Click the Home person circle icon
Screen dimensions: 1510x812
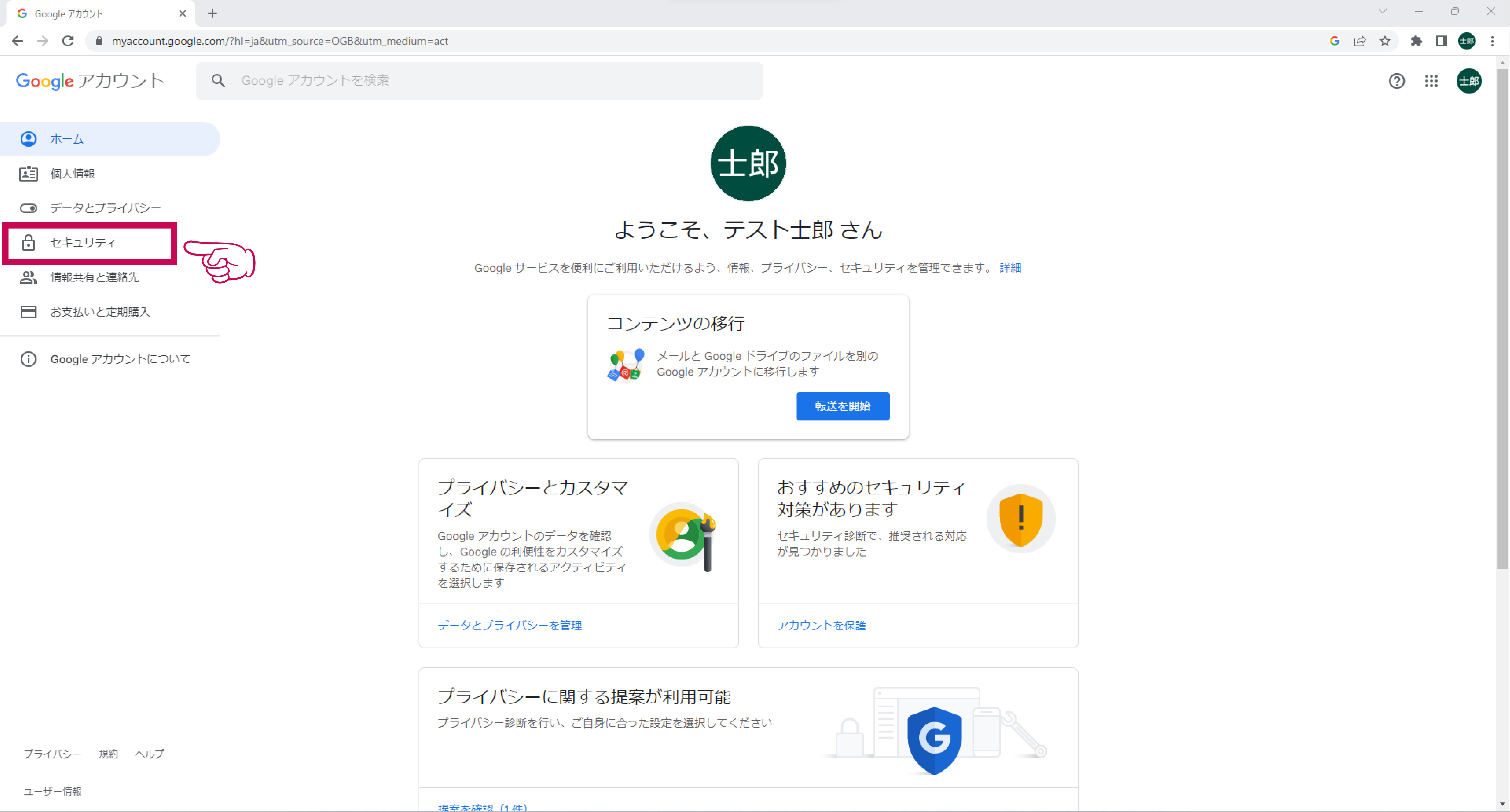tap(28, 139)
